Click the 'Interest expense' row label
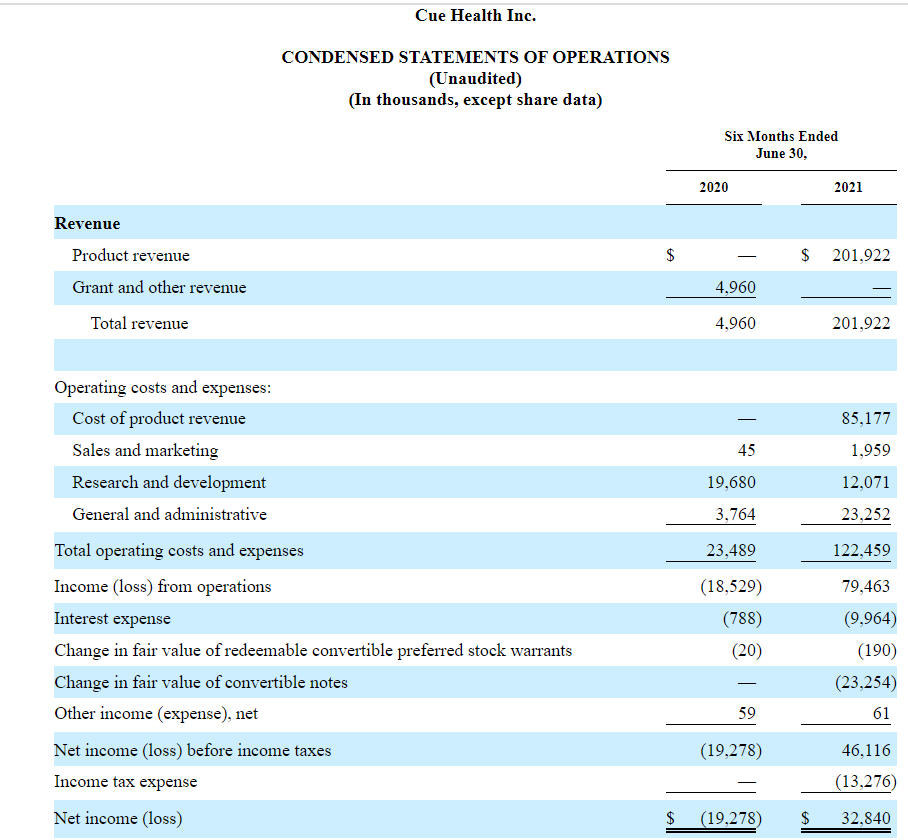This screenshot has height=840, width=908. tap(112, 619)
